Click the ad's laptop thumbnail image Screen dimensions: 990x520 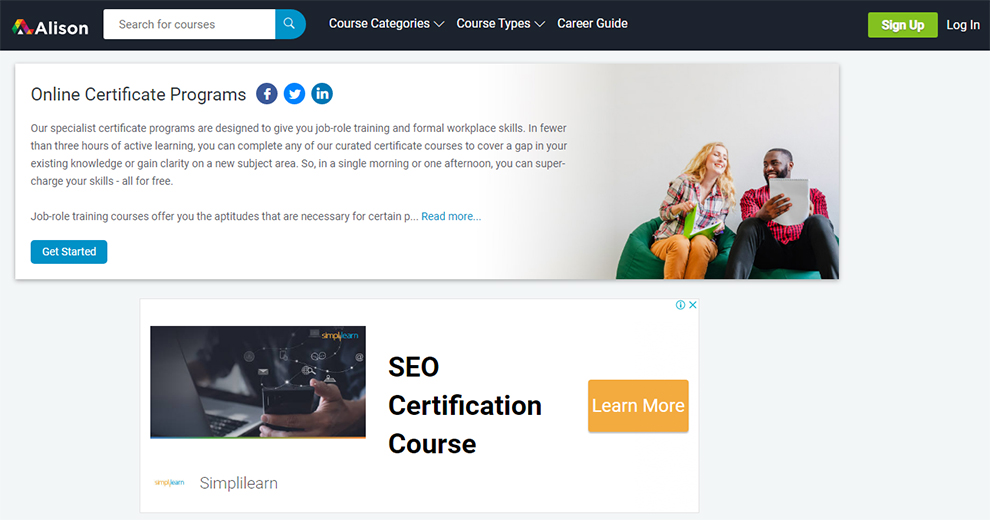click(258, 382)
